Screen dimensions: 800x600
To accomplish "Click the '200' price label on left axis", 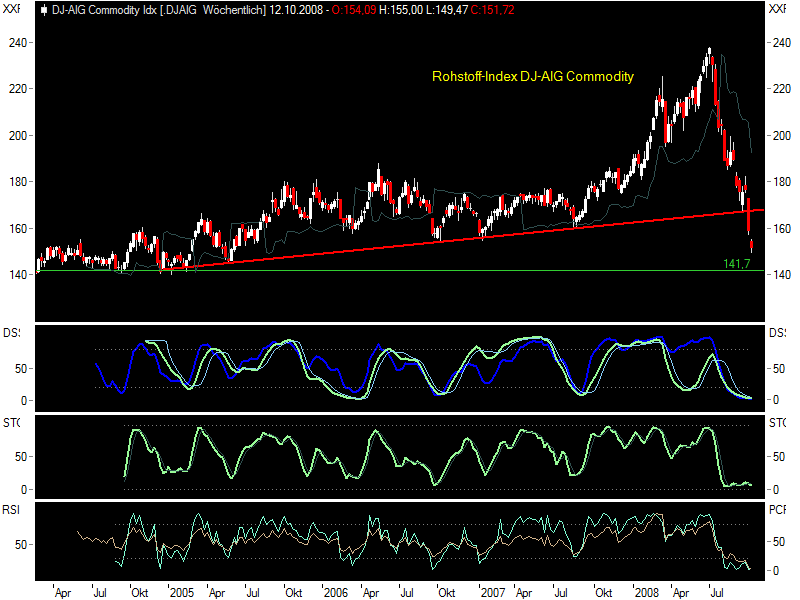I will pos(18,136).
